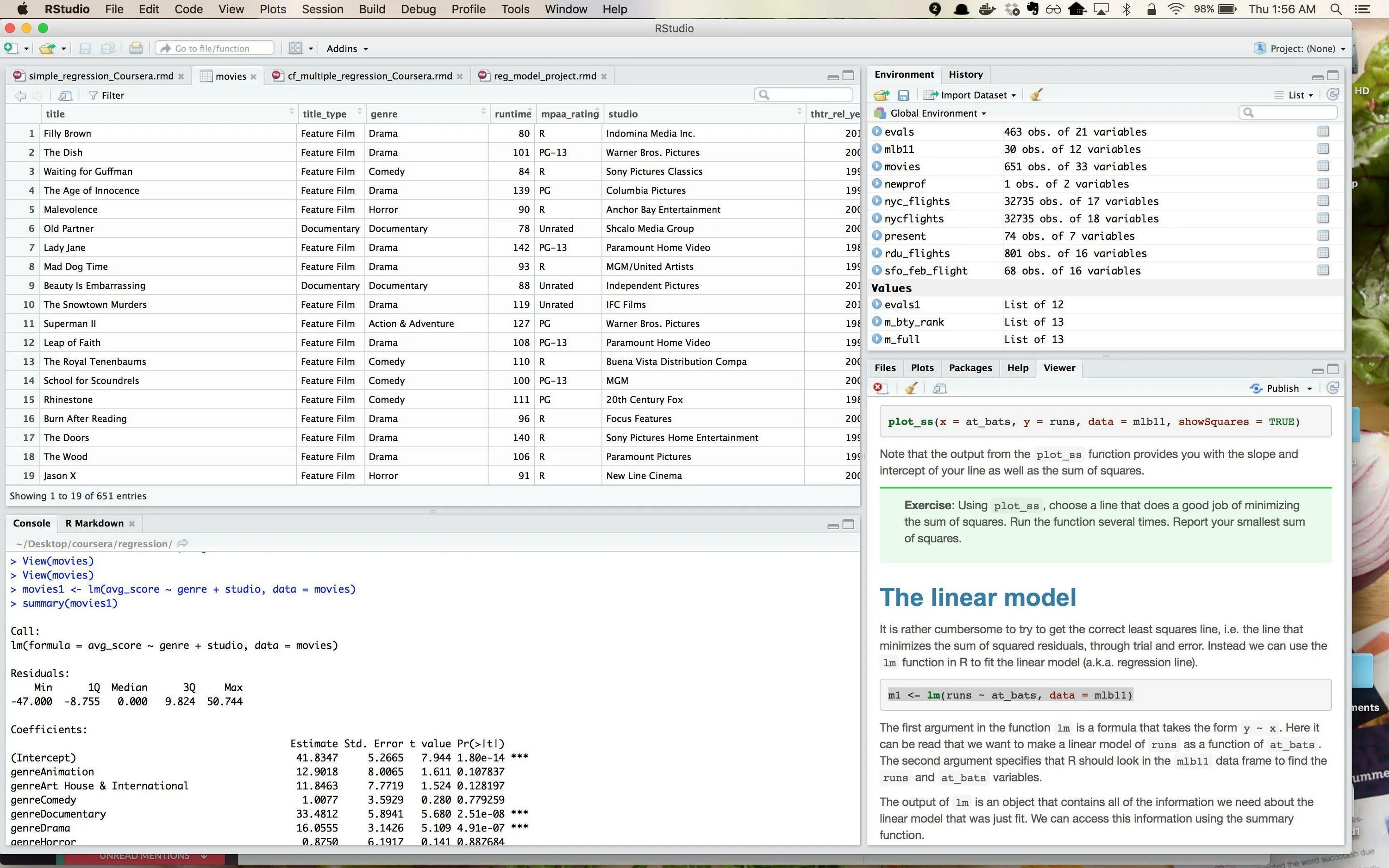Click the workspace panes layout icon
Viewport: 1389px width, 868px height.
295,48
